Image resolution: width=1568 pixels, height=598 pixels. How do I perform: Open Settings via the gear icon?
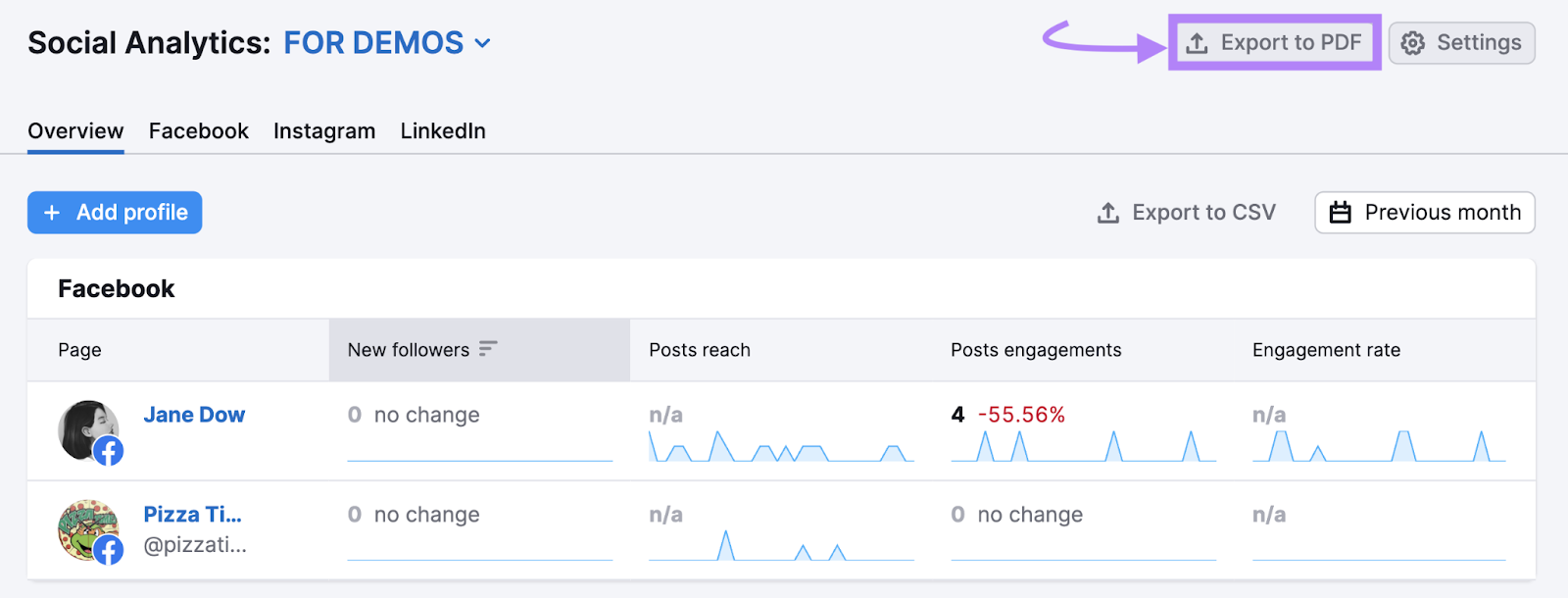[x=1411, y=42]
